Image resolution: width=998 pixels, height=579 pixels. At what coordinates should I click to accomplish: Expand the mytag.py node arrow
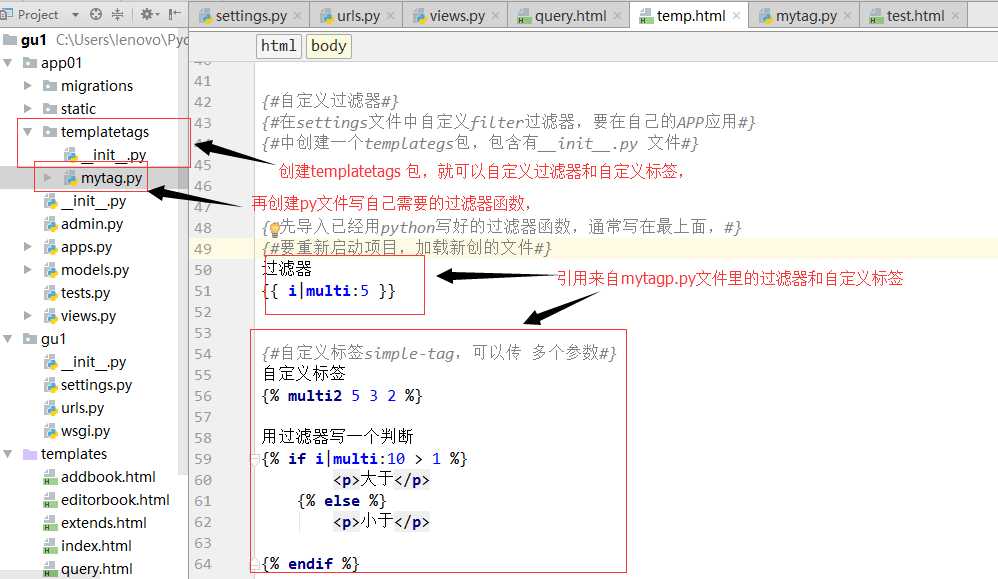tap(48, 178)
